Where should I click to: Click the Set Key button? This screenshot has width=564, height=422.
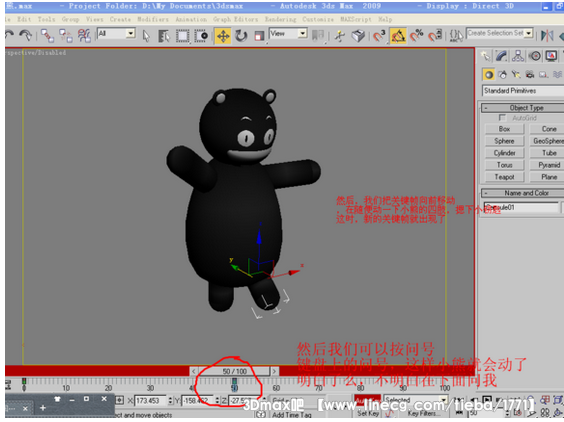pyautogui.click(x=367, y=414)
